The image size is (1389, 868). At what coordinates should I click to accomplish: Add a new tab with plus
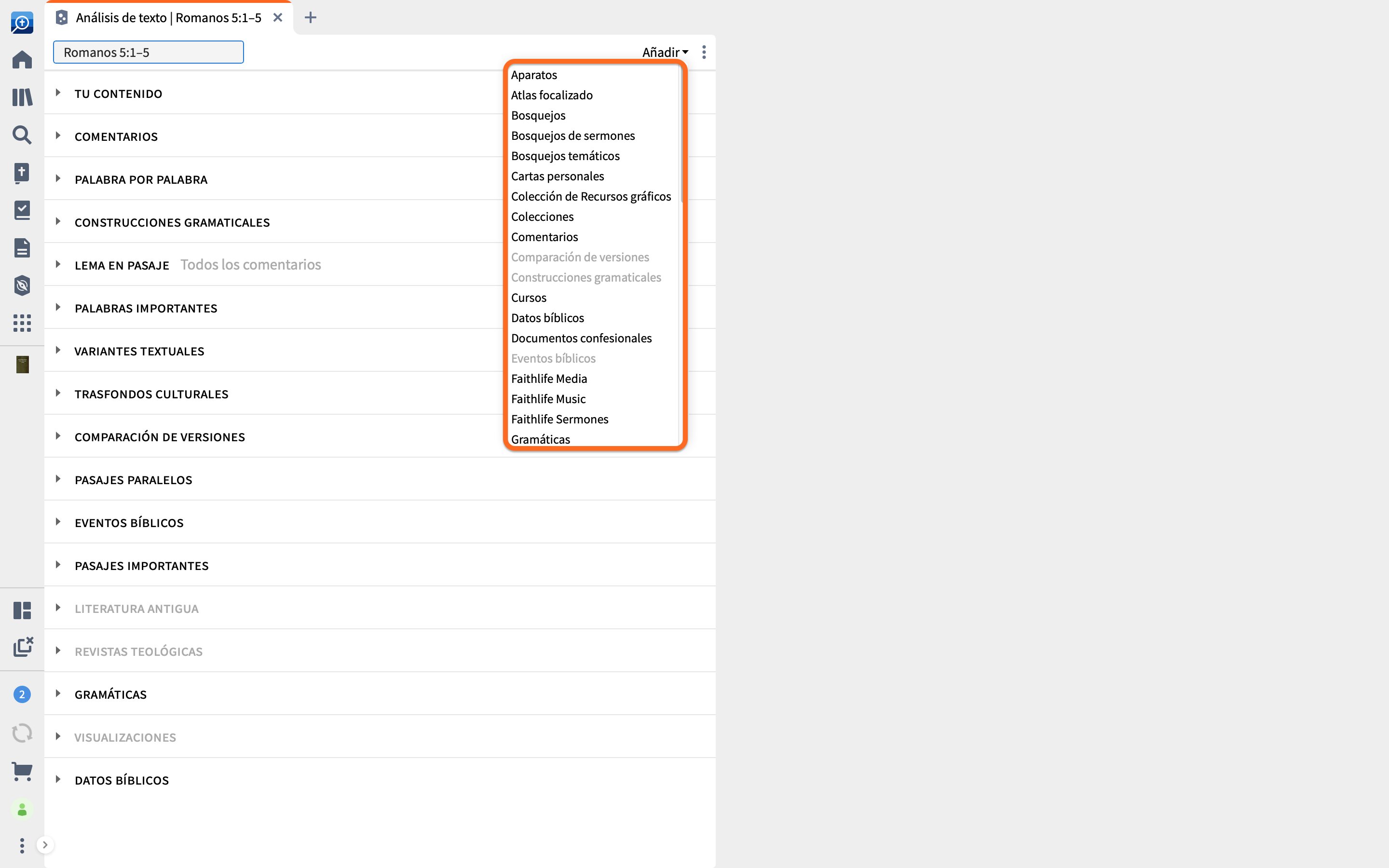click(x=311, y=18)
